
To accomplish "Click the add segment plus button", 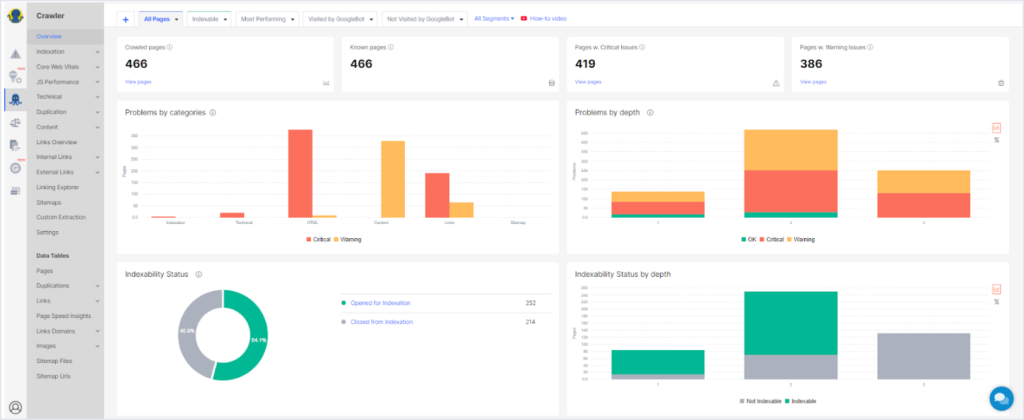I will pyautogui.click(x=125, y=19).
